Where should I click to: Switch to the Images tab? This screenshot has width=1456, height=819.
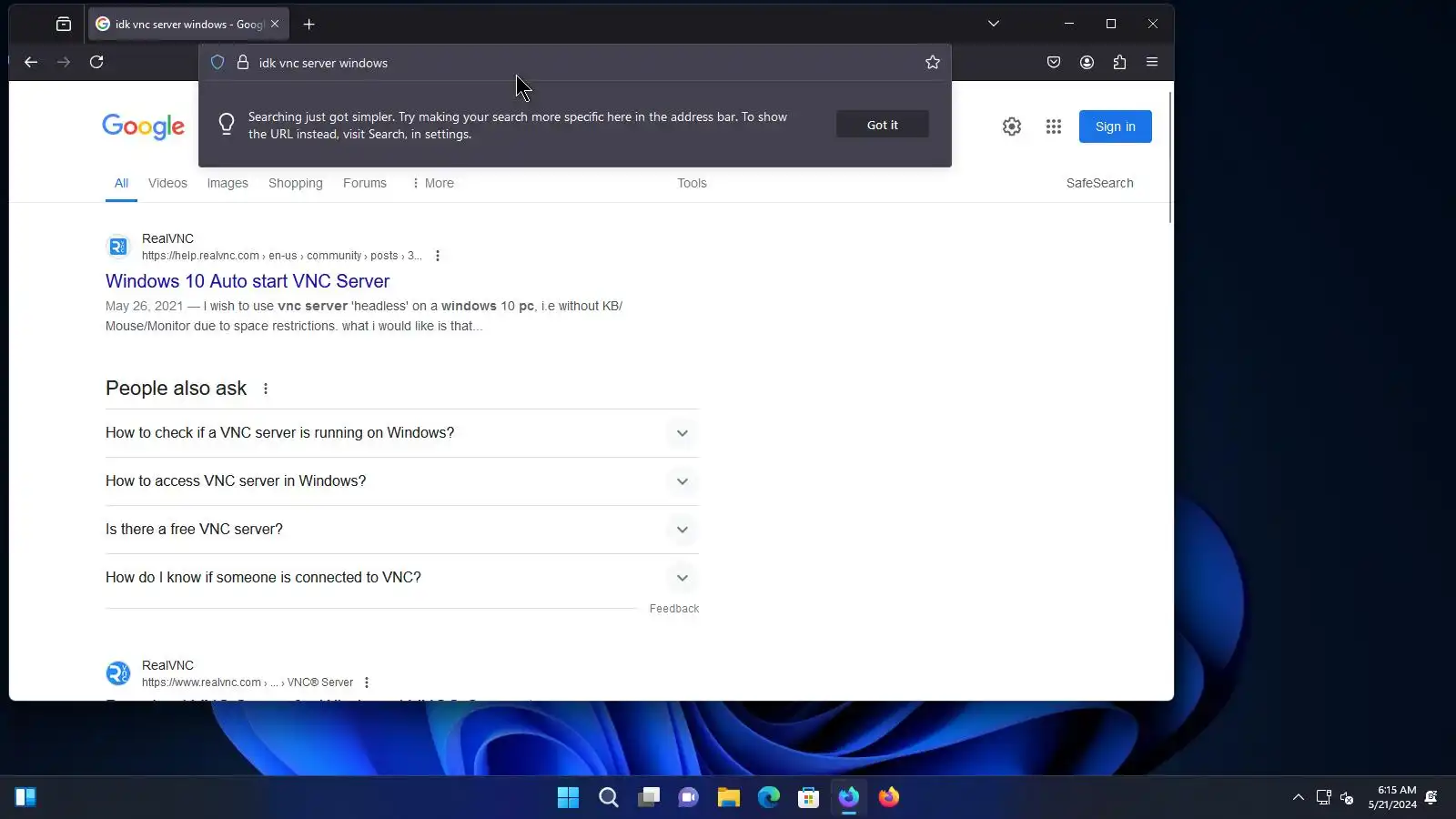point(227,183)
